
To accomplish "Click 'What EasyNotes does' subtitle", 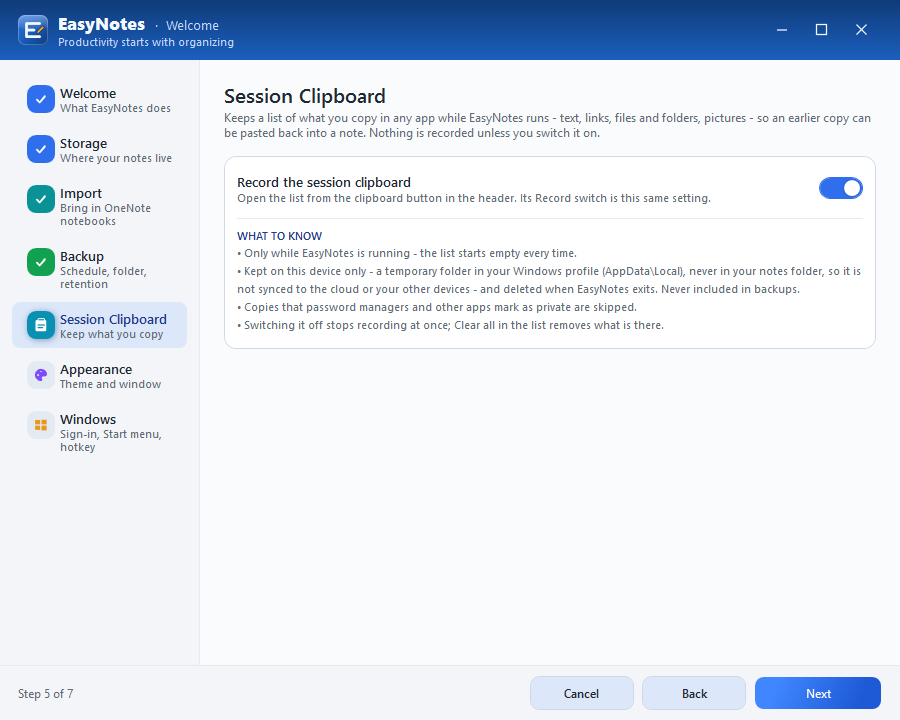I will click(x=115, y=109).
